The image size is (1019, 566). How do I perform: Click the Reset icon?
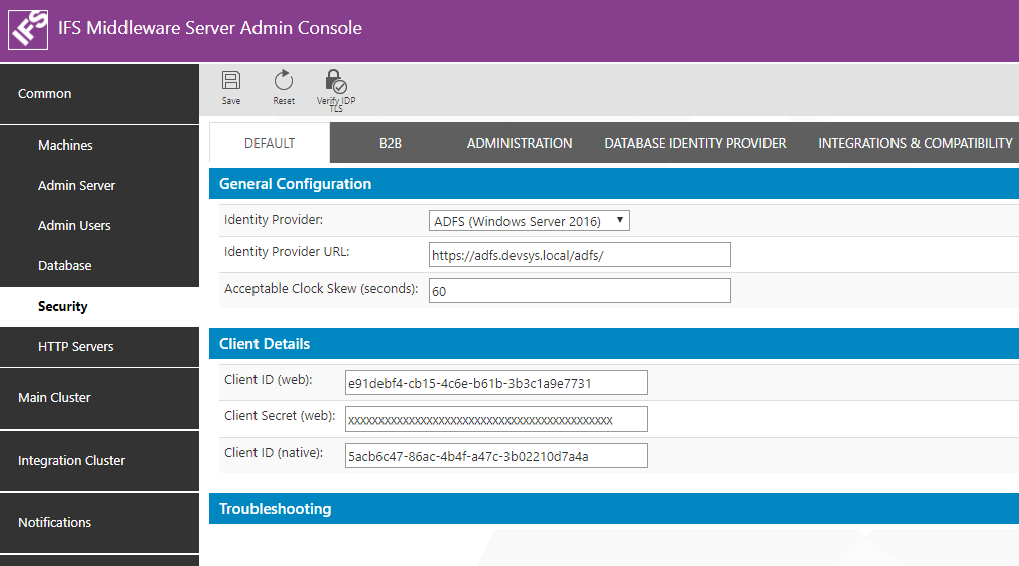click(284, 83)
